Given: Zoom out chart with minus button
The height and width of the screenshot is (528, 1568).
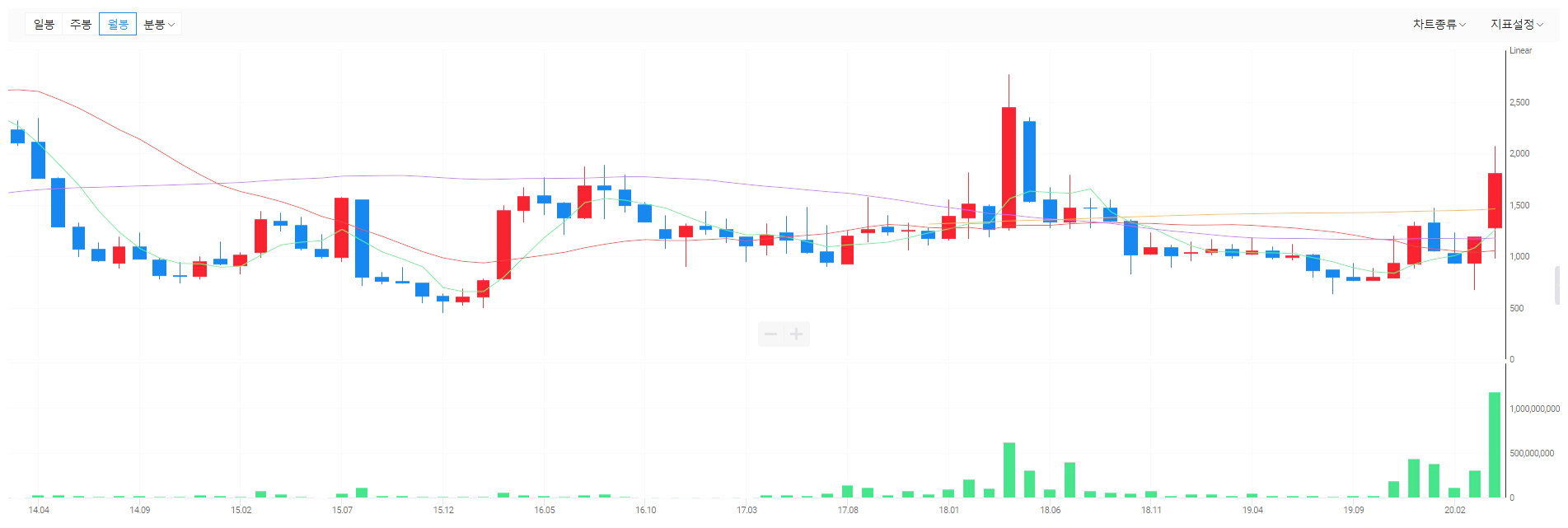Looking at the screenshot, I should pyautogui.click(x=770, y=334).
